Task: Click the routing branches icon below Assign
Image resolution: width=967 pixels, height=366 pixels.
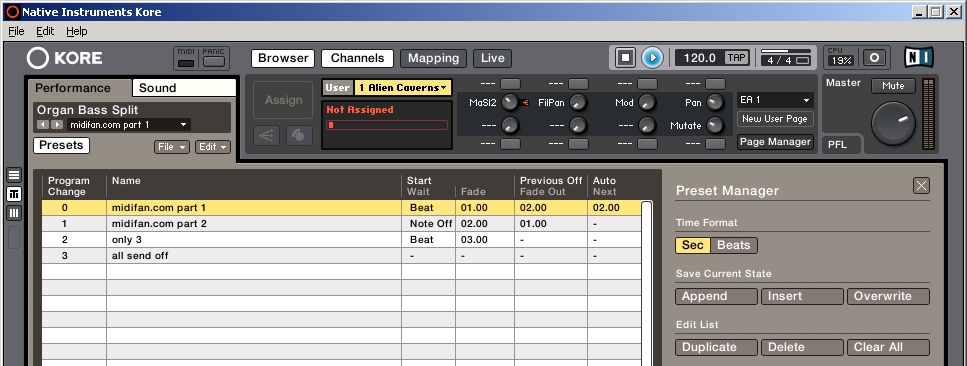Action: click(266, 136)
